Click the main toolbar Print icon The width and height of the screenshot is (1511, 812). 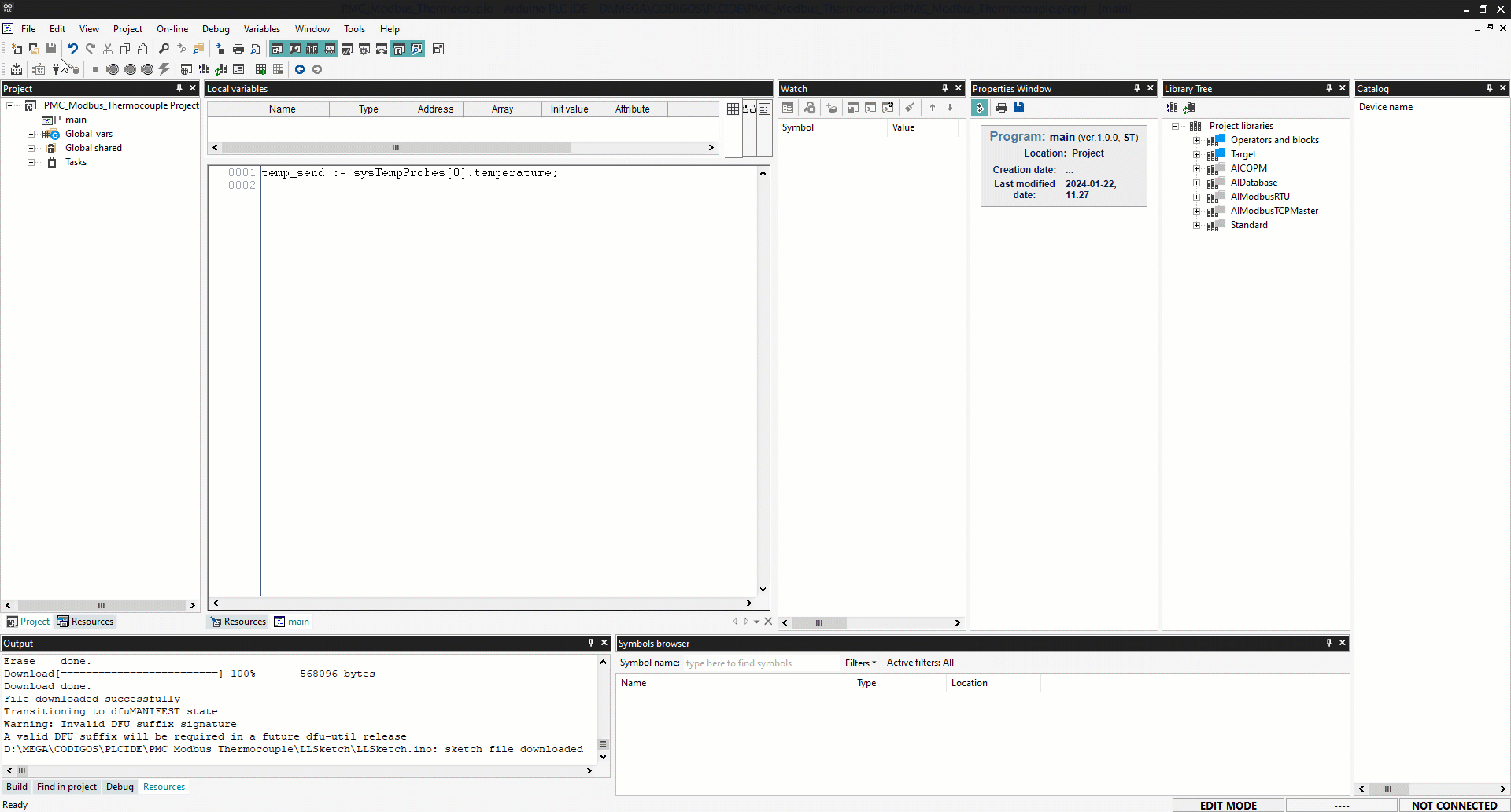pos(238,49)
